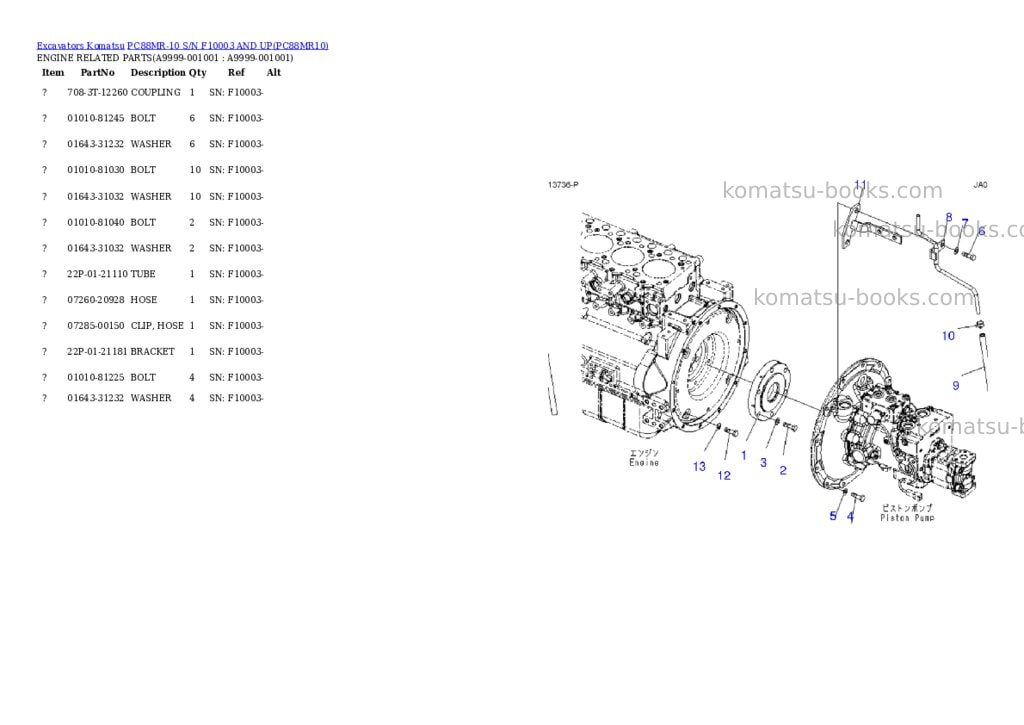The height and width of the screenshot is (725, 1024).
Task: Click the Ref column header
Action: (236, 72)
